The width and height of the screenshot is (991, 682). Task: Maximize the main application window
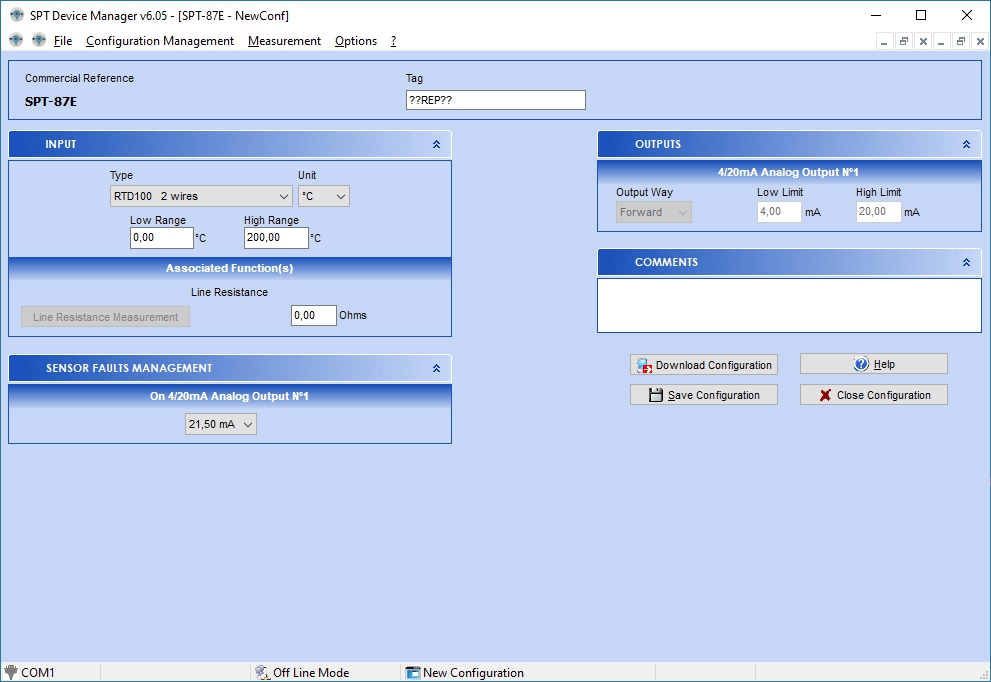click(921, 15)
